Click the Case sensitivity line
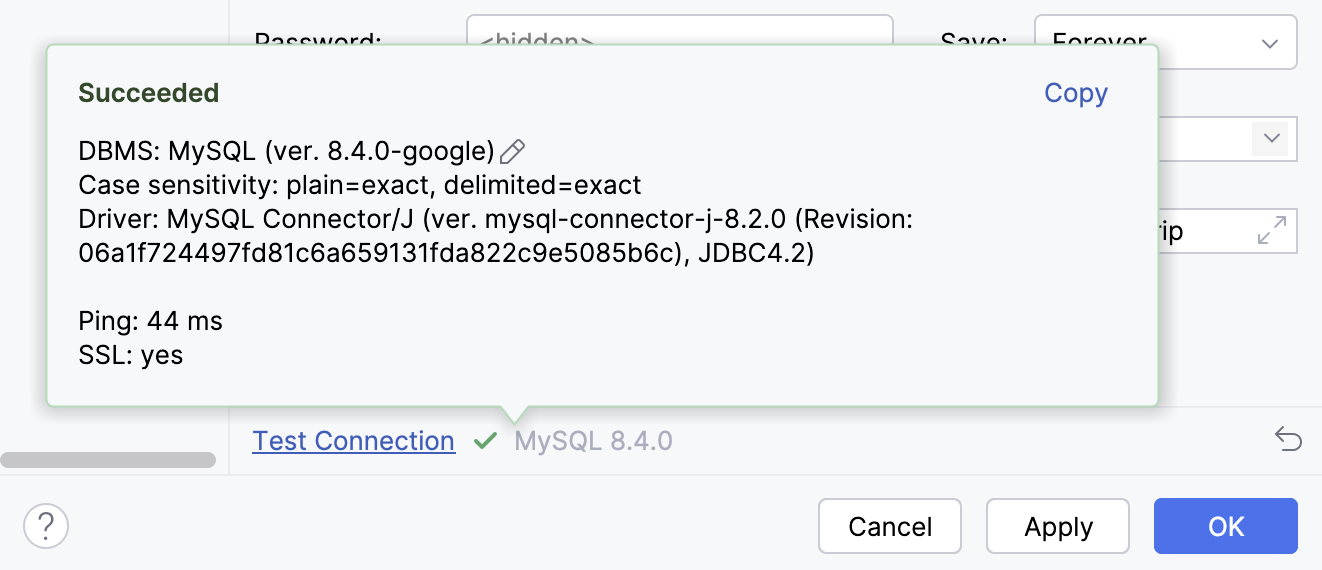This screenshot has height=570, width=1322. [x=360, y=185]
